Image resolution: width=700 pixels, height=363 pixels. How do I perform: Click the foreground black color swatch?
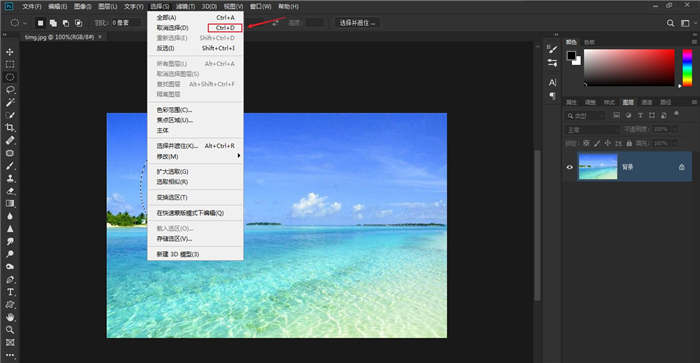click(571, 55)
